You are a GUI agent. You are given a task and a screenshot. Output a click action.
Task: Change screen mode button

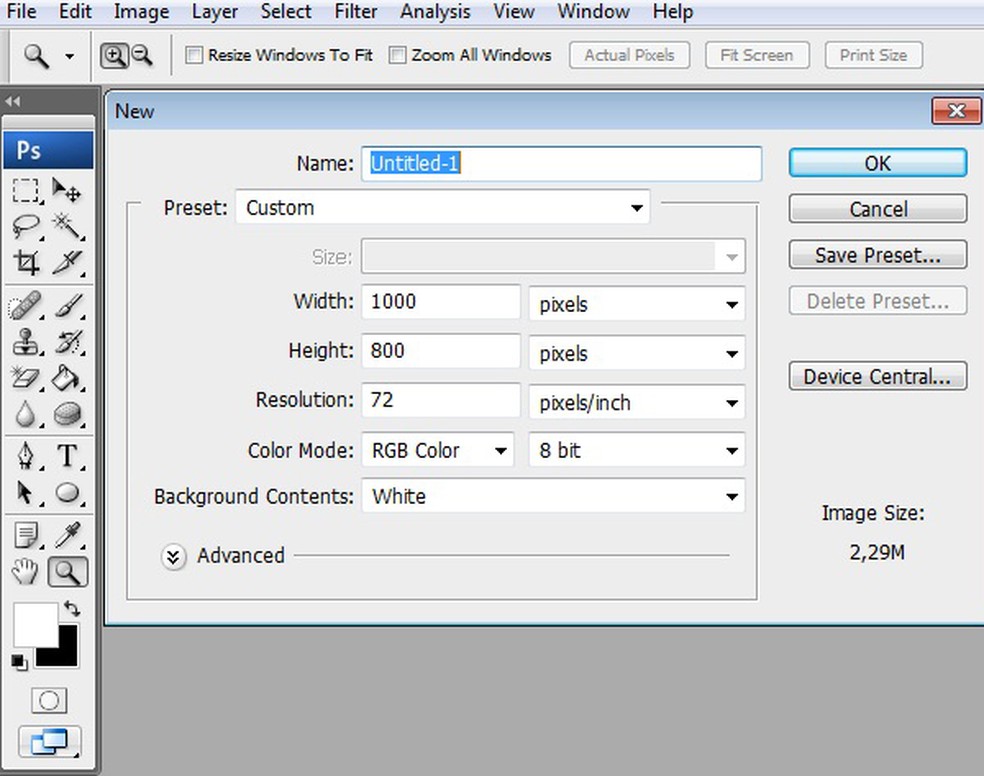(49, 741)
